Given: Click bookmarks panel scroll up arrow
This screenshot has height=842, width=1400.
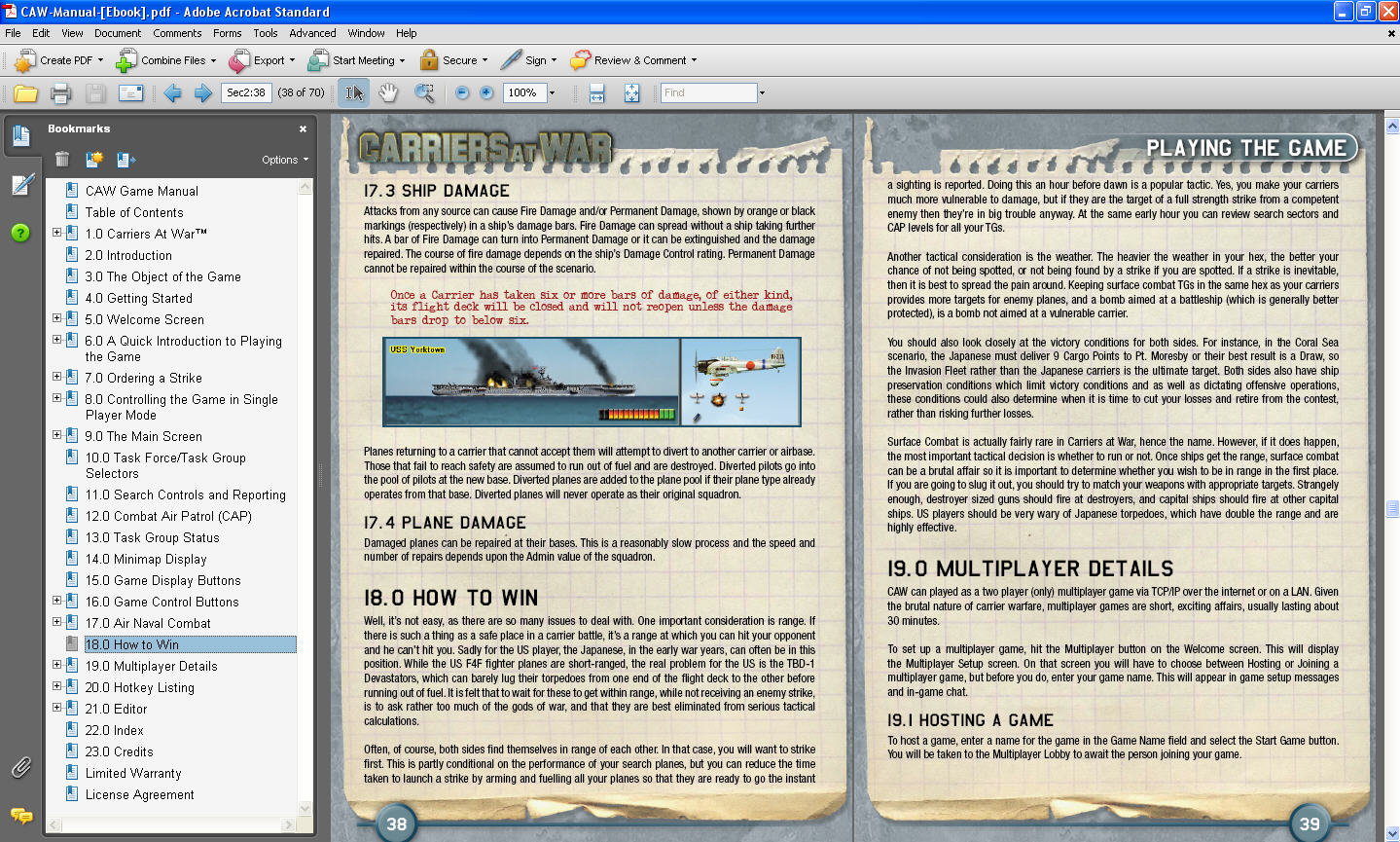Looking at the screenshot, I should 305,187.
